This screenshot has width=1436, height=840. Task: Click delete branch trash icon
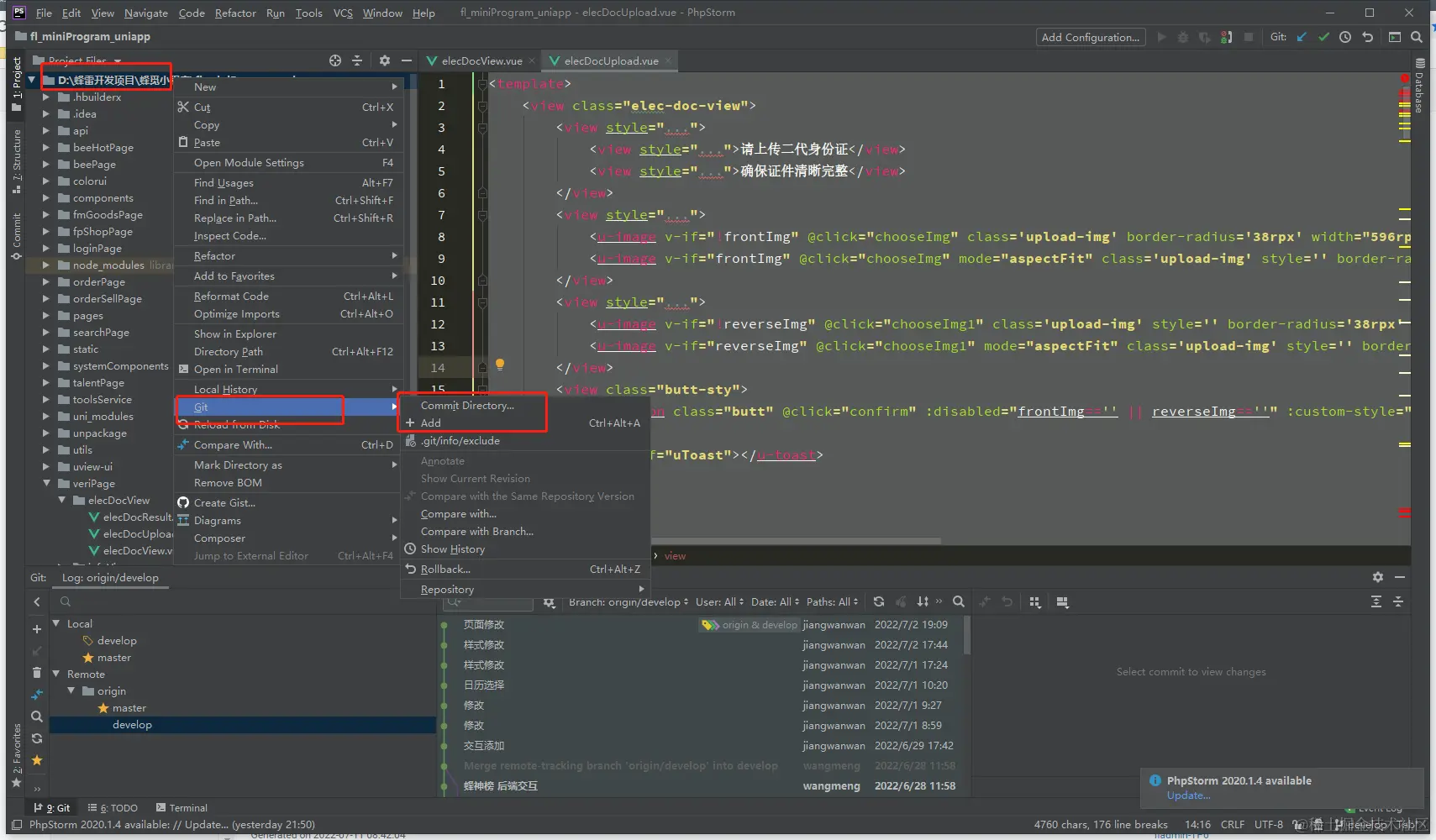pyautogui.click(x=37, y=673)
